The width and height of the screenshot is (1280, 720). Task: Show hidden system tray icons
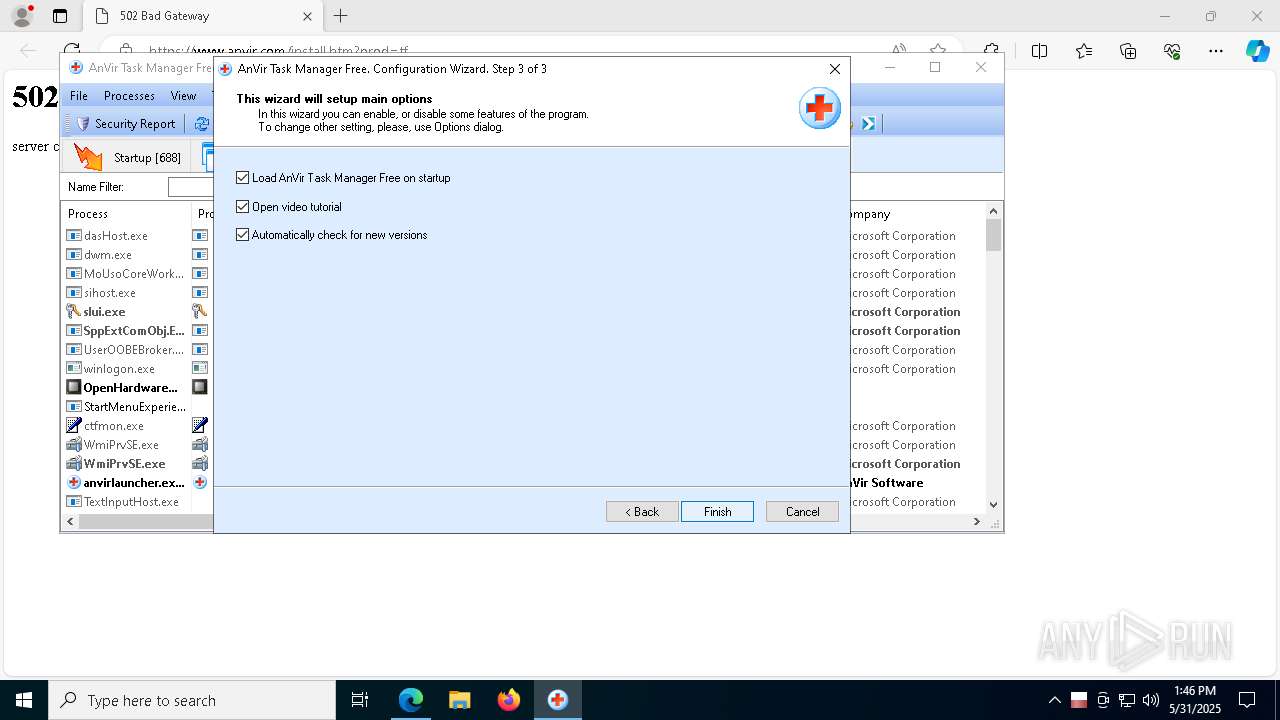click(1054, 700)
